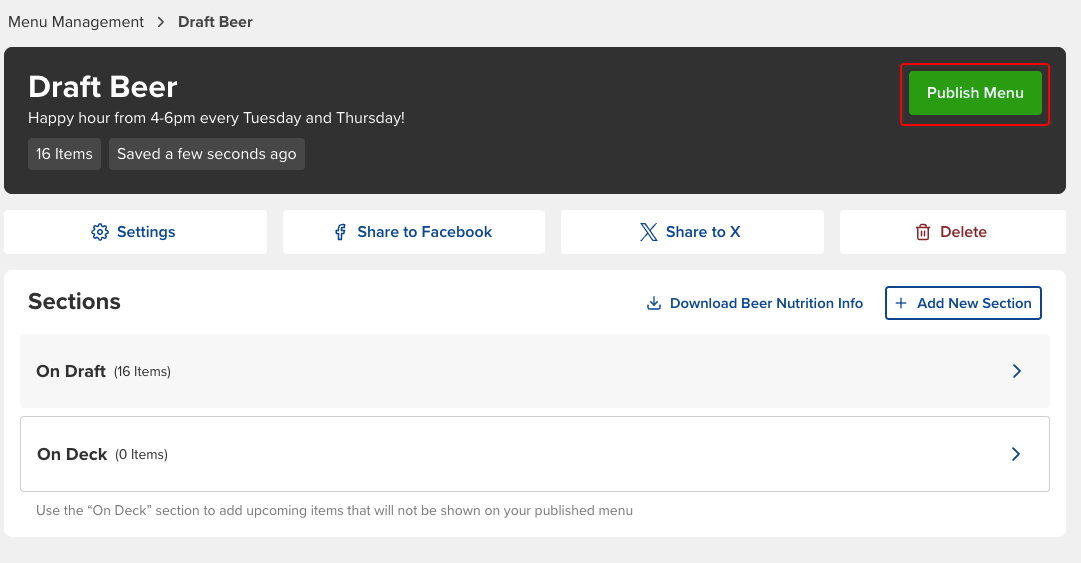Screen dimensions: 1081x563
Task: Click the breadcrumb arrow after Menu Management
Action: point(161,22)
